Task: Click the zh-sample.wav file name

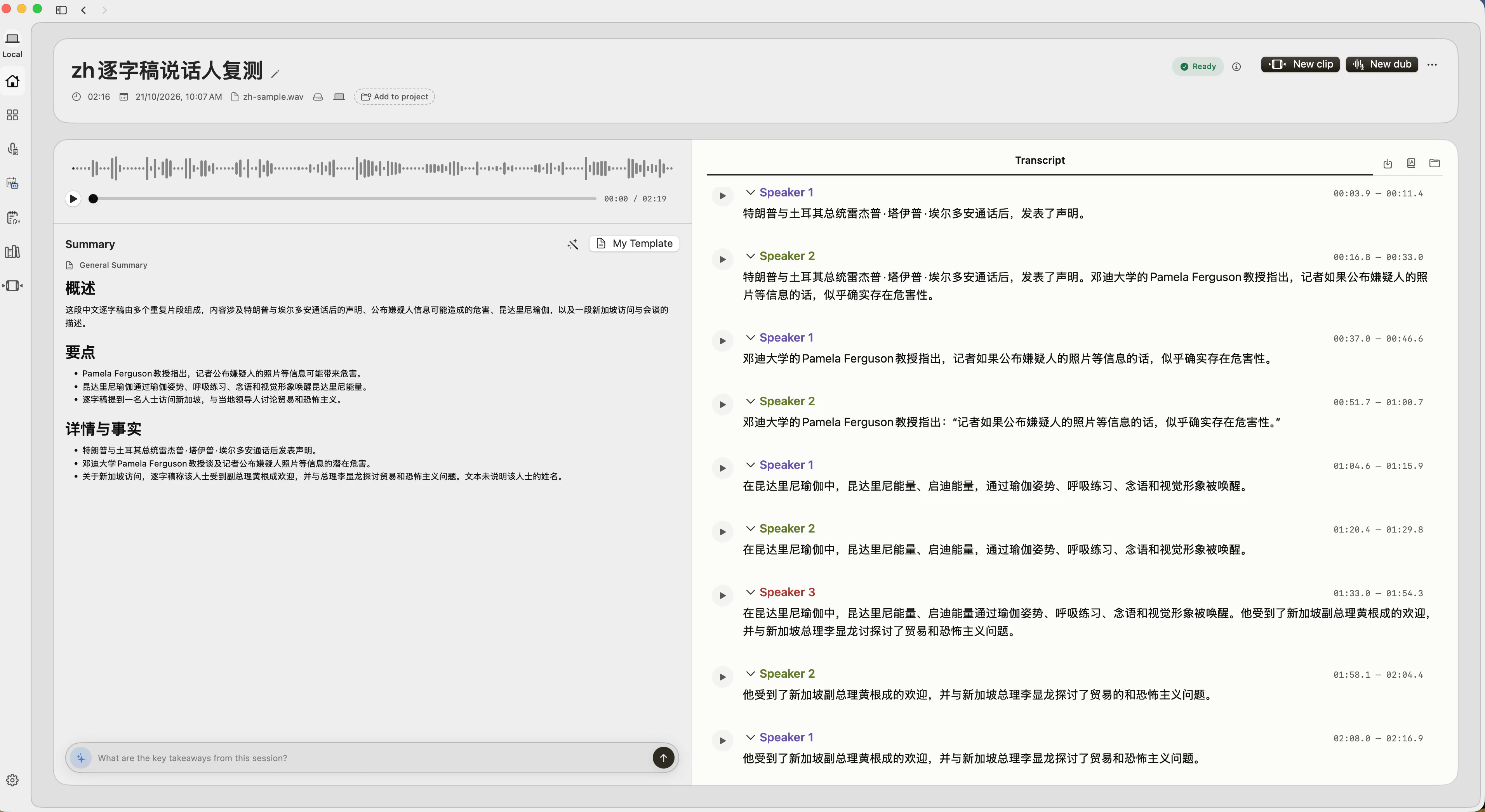Action: click(x=273, y=97)
